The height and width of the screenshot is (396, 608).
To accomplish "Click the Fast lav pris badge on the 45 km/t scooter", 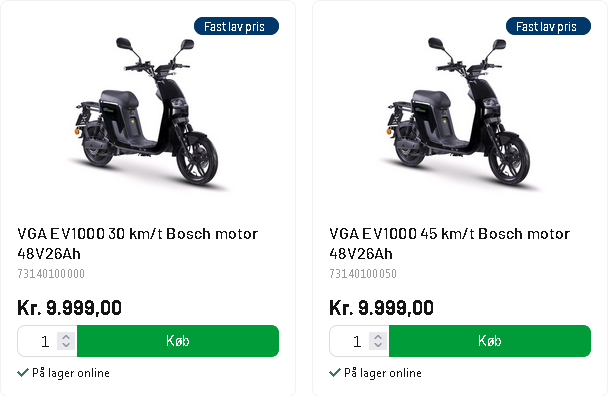I will [548, 26].
